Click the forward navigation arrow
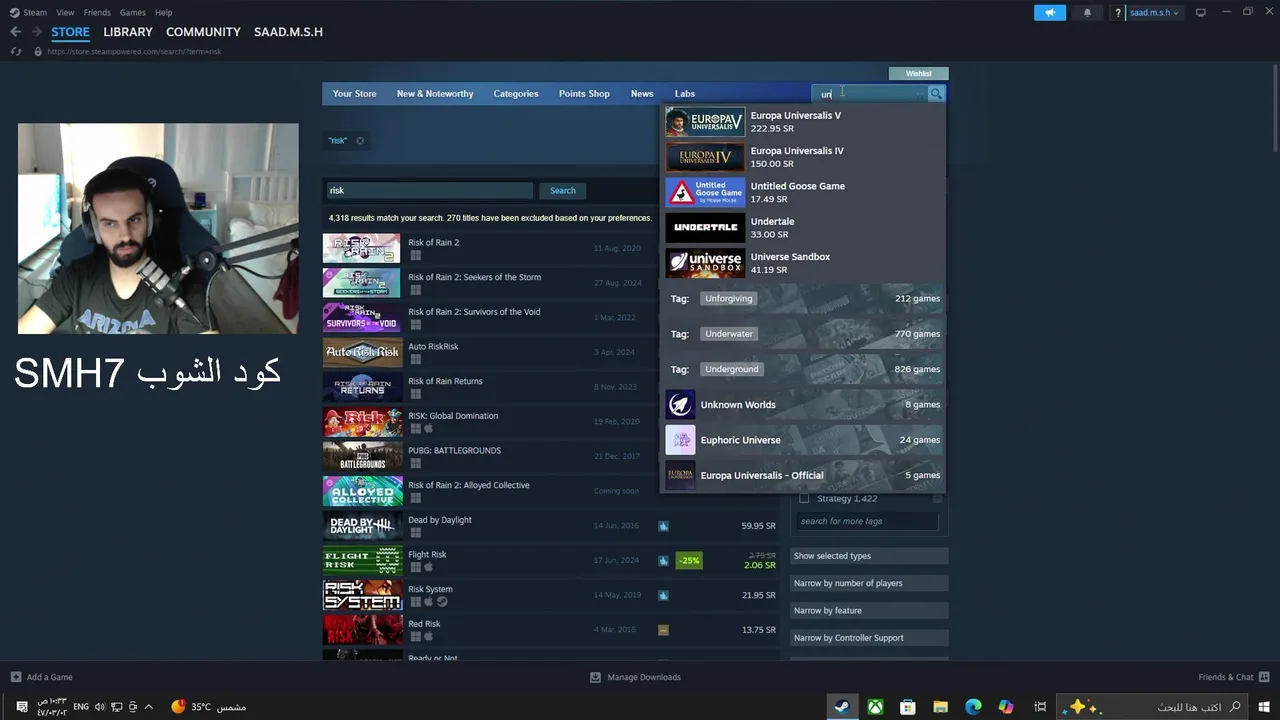This screenshot has width=1280, height=720. click(35, 32)
